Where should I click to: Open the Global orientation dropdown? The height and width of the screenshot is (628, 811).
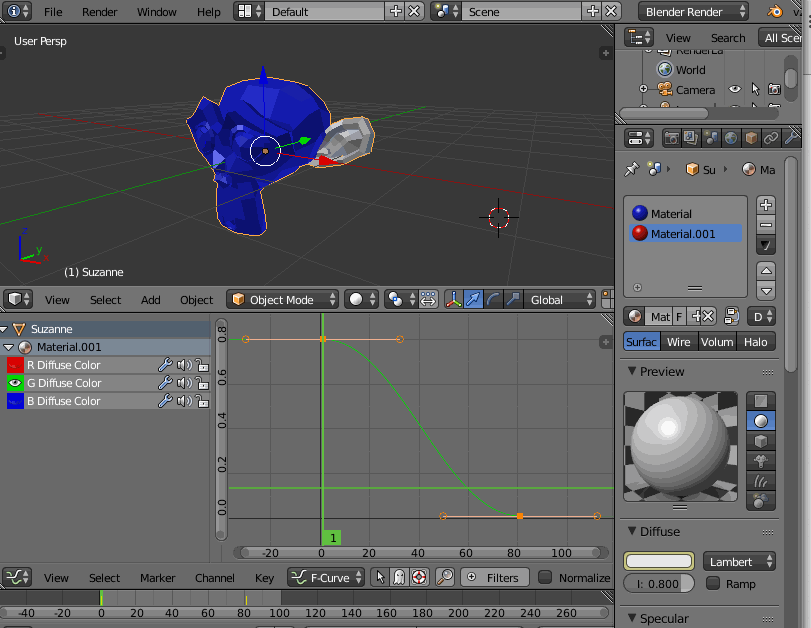coord(559,300)
